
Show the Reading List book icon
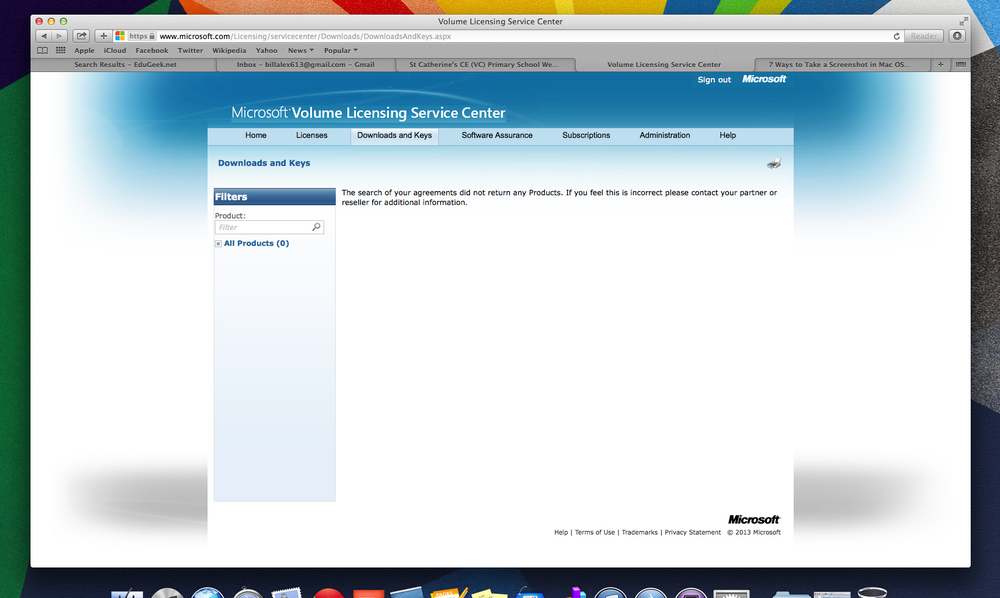point(42,50)
